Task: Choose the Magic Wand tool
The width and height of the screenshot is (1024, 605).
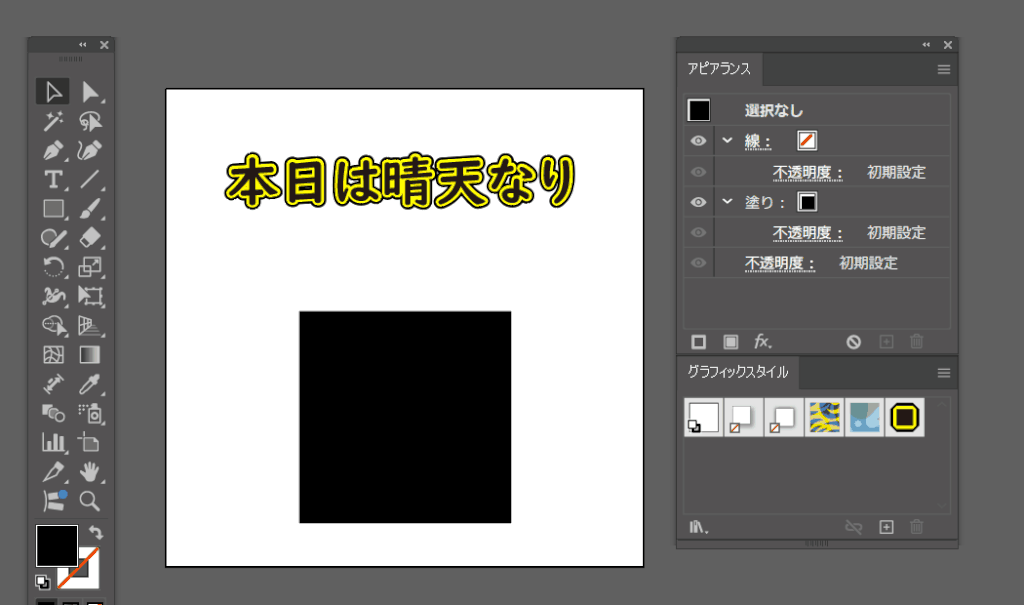Action: click(53, 121)
